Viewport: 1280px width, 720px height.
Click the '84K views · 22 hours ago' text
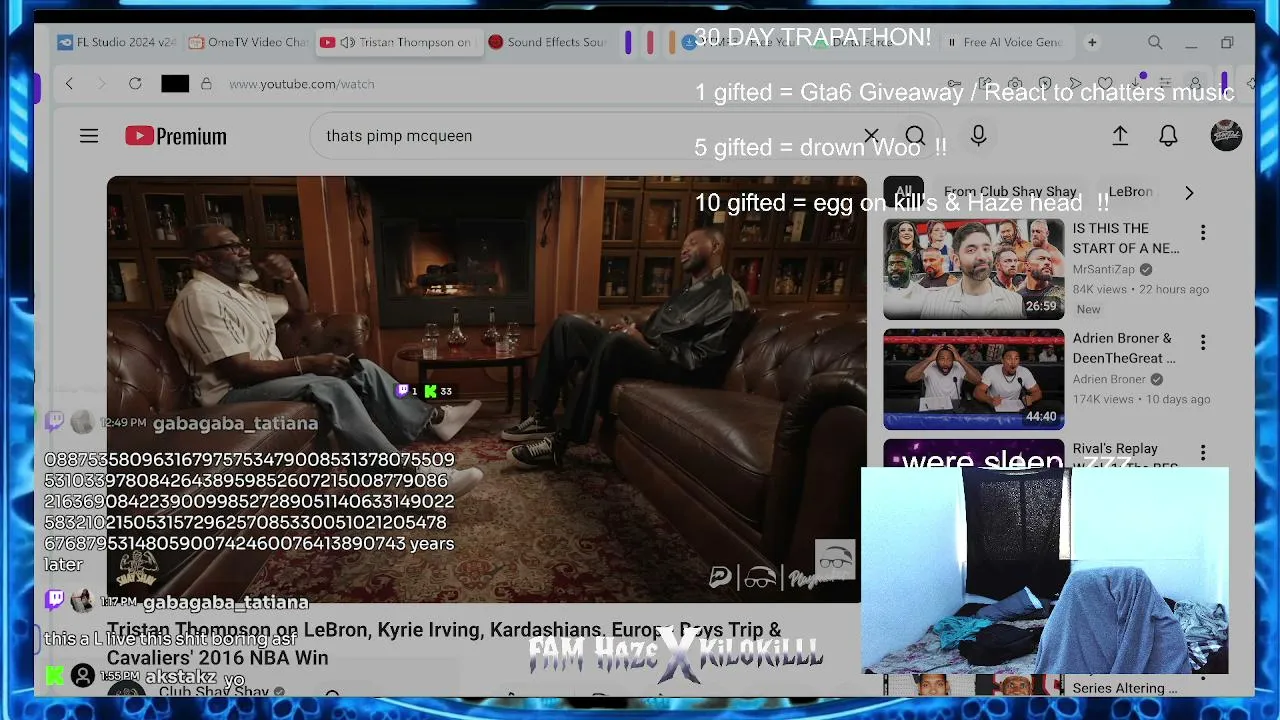[x=1141, y=290]
